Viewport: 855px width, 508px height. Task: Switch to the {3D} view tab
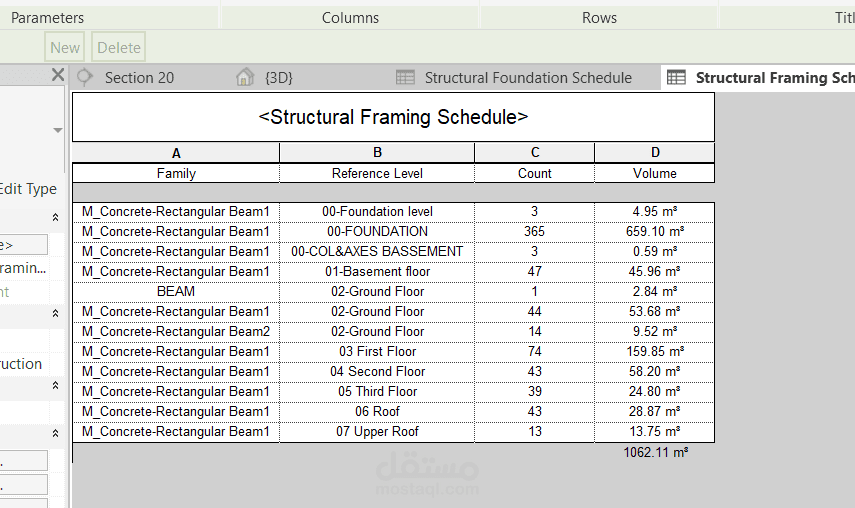[x=279, y=77]
